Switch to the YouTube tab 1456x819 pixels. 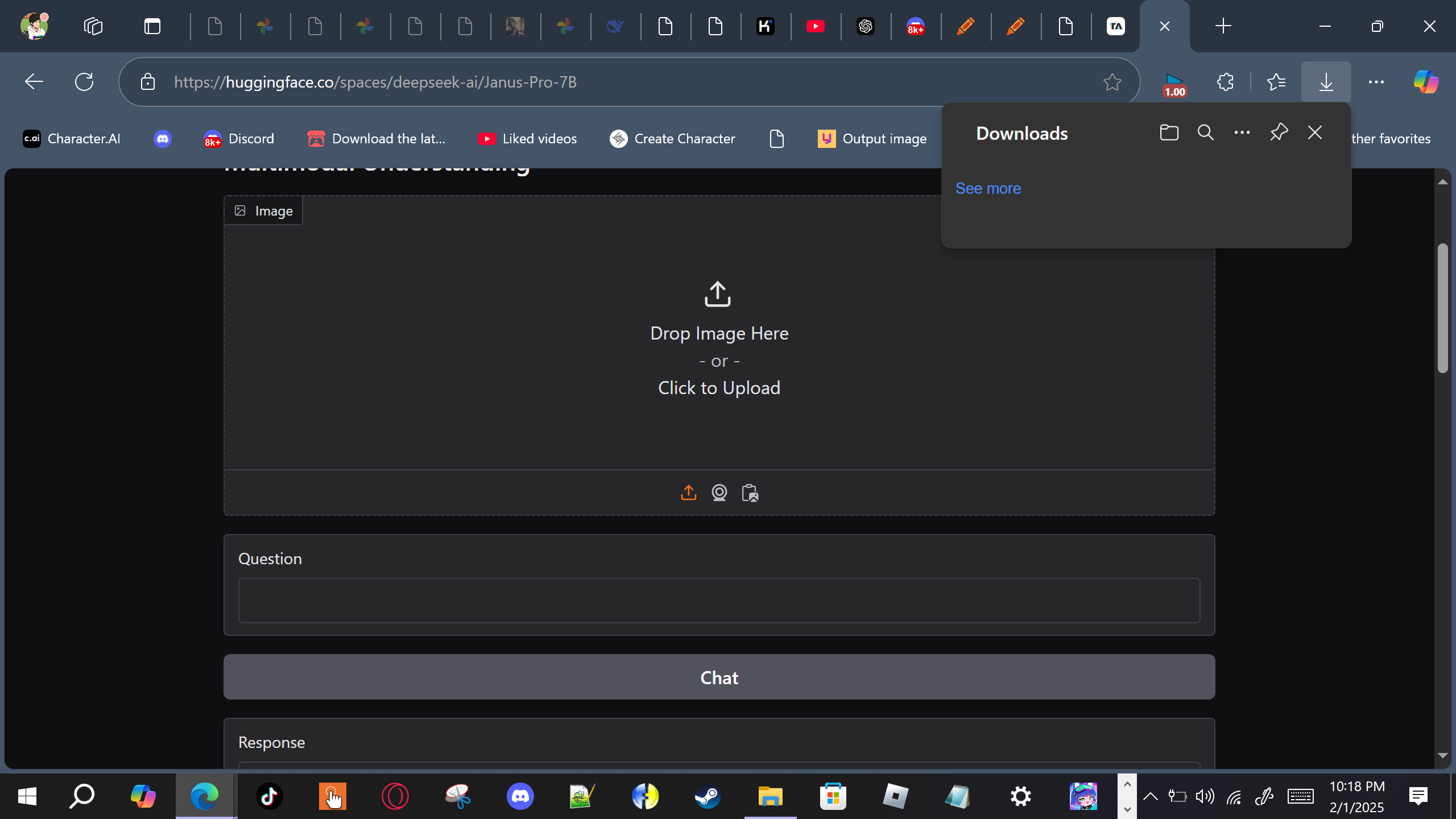pyautogui.click(x=815, y=26)
